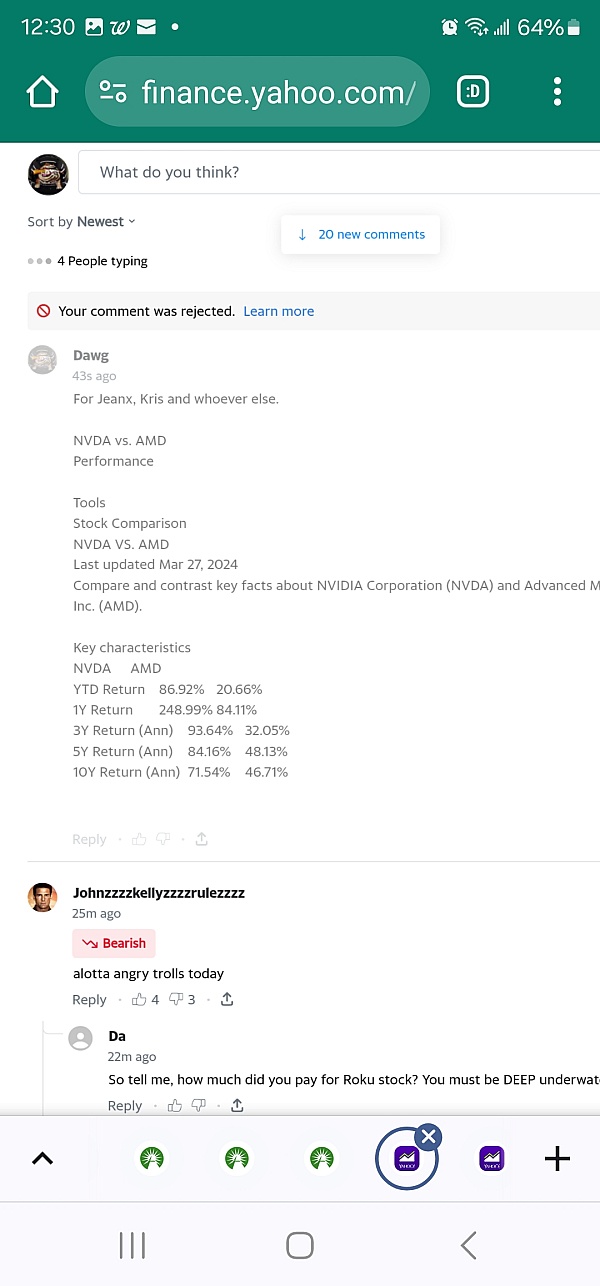Screen dimensions: 600x1286
Task: Open the browser three-dot menu
Action: 557,92
